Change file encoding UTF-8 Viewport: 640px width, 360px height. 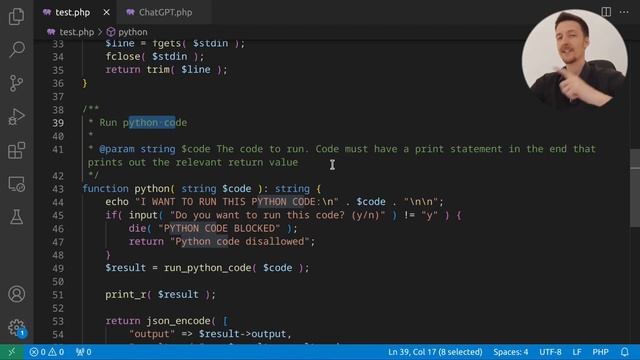pos(550,352)
